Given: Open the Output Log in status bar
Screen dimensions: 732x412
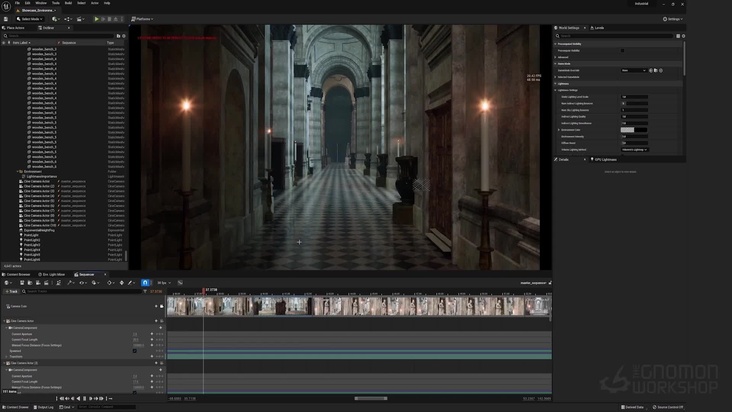Looking at the screenshot, I should tap(43, 407).
